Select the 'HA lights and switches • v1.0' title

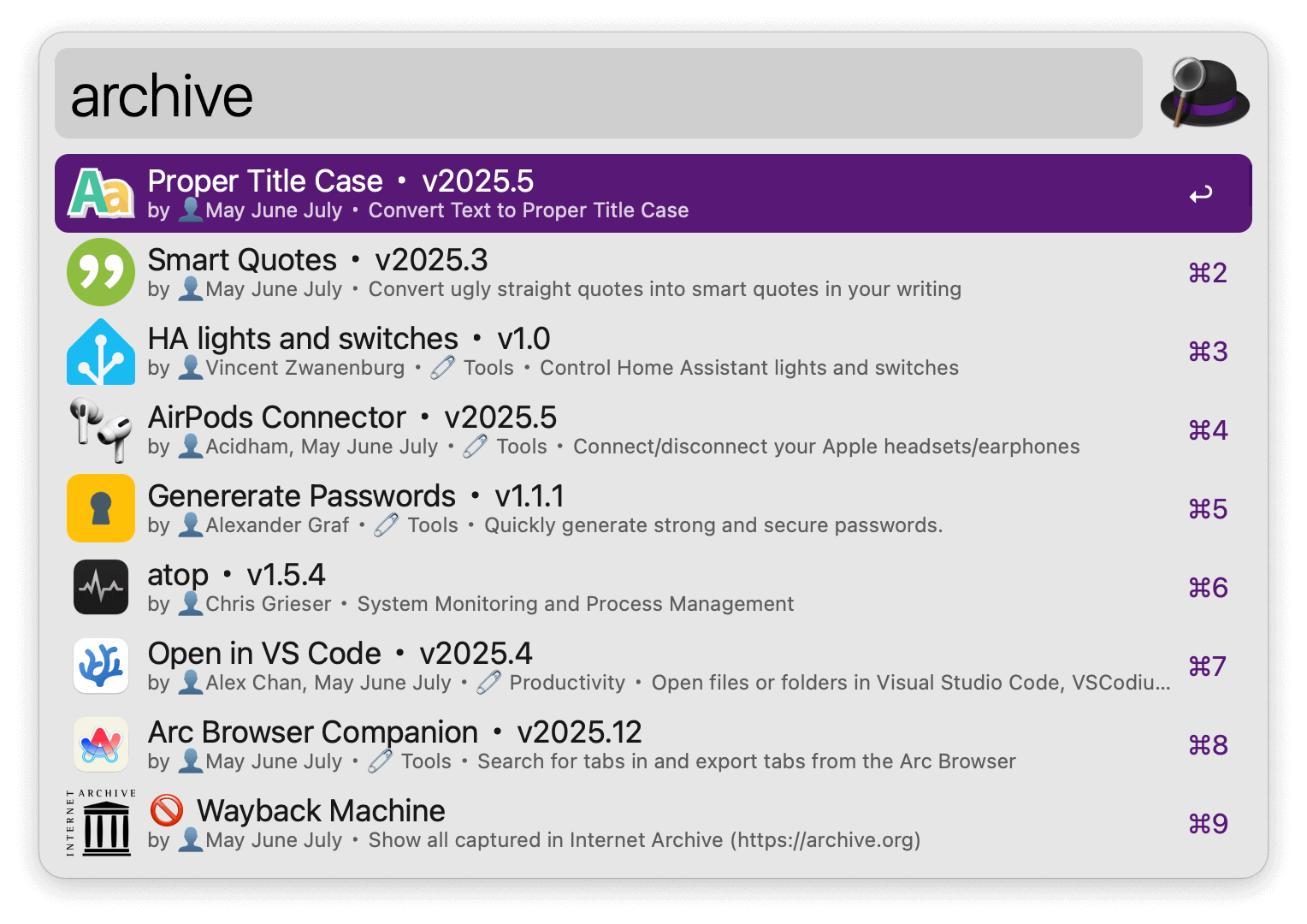(x=349, y=339)
